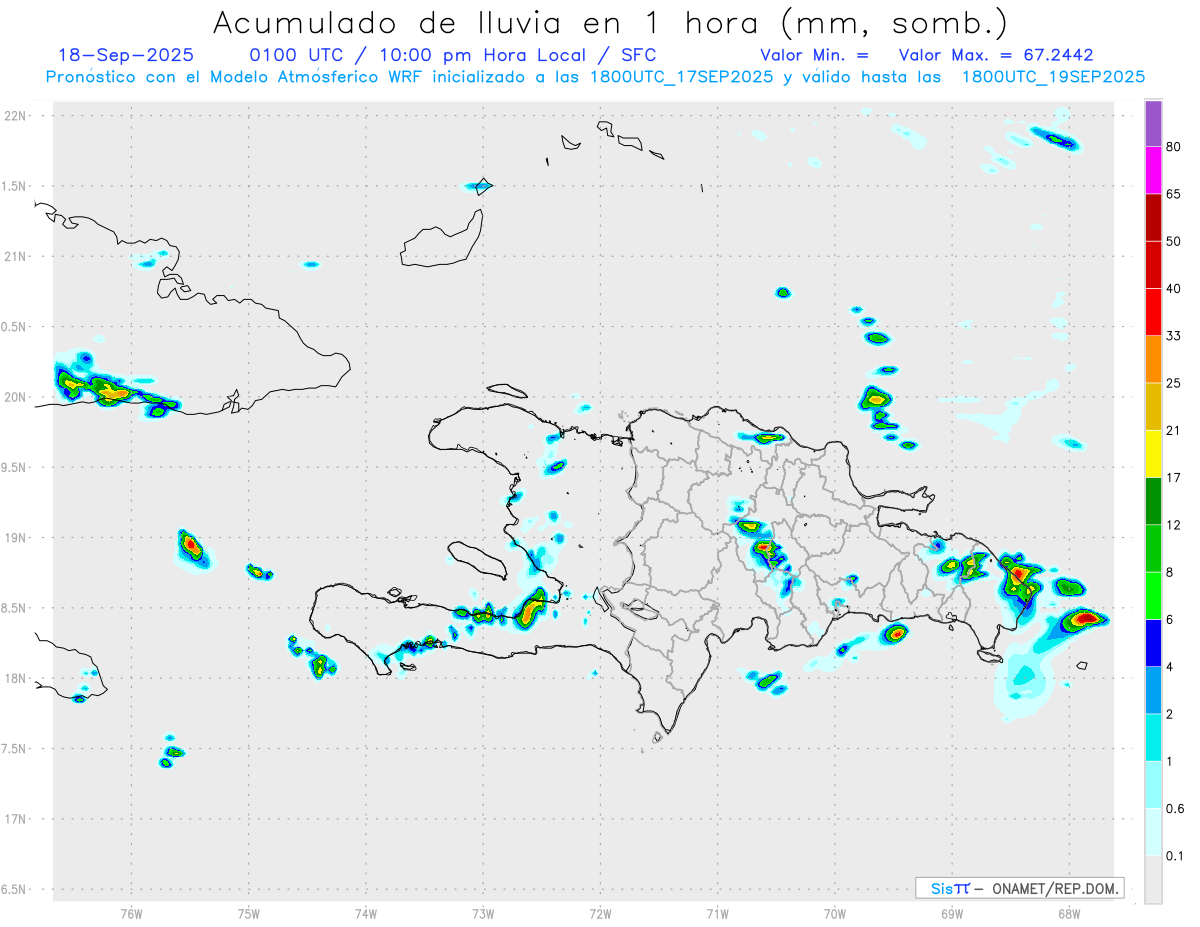Click the 'Pronóstico con el Modelo Atmosférico WRF' line
Viewport: 1200px width, 927px height.
(x=596, y=77)
